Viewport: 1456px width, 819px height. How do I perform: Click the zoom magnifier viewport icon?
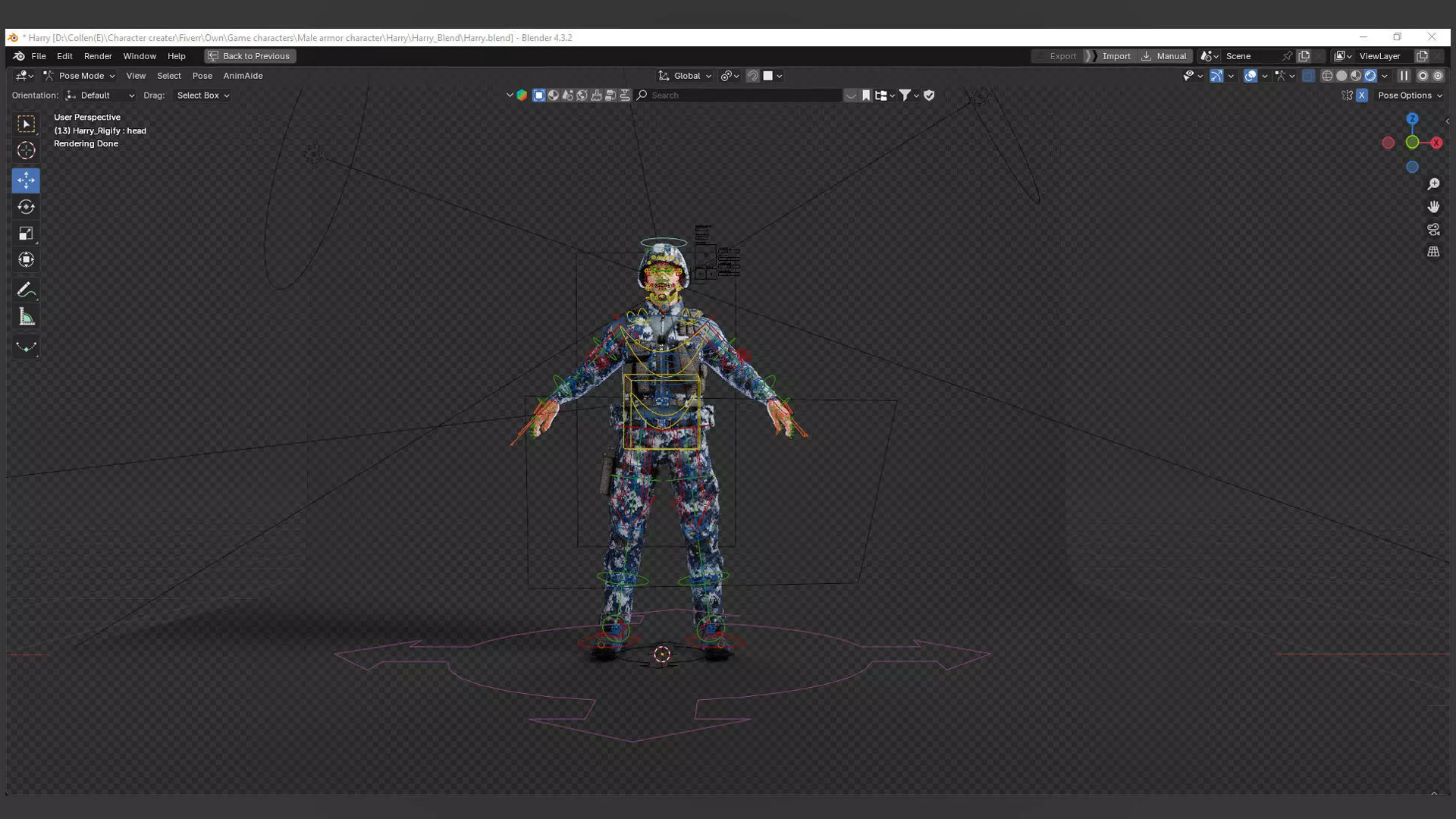click(x=1433, y=184)
